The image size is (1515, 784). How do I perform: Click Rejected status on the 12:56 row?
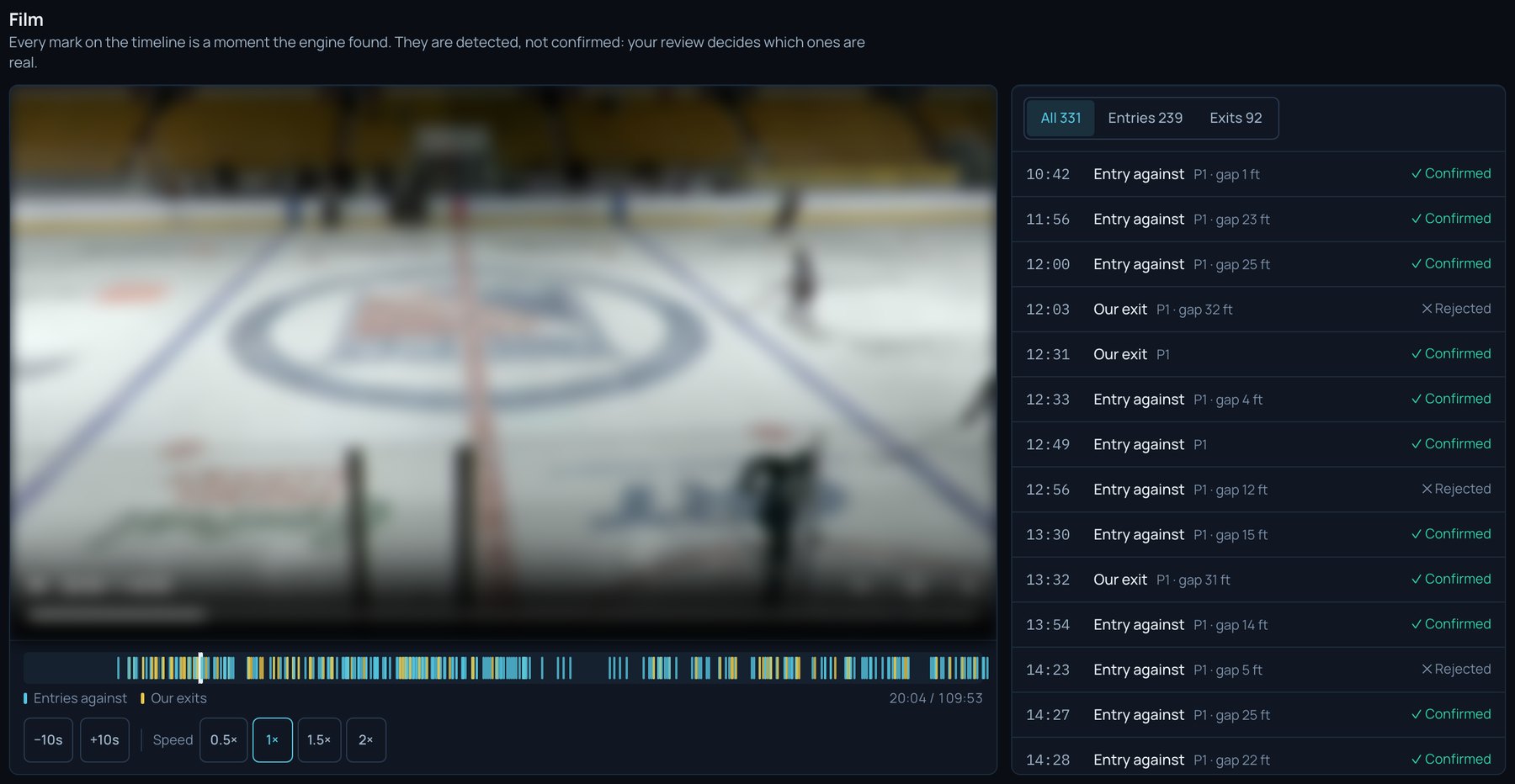pyautogui.click(x=1456, y=489)
